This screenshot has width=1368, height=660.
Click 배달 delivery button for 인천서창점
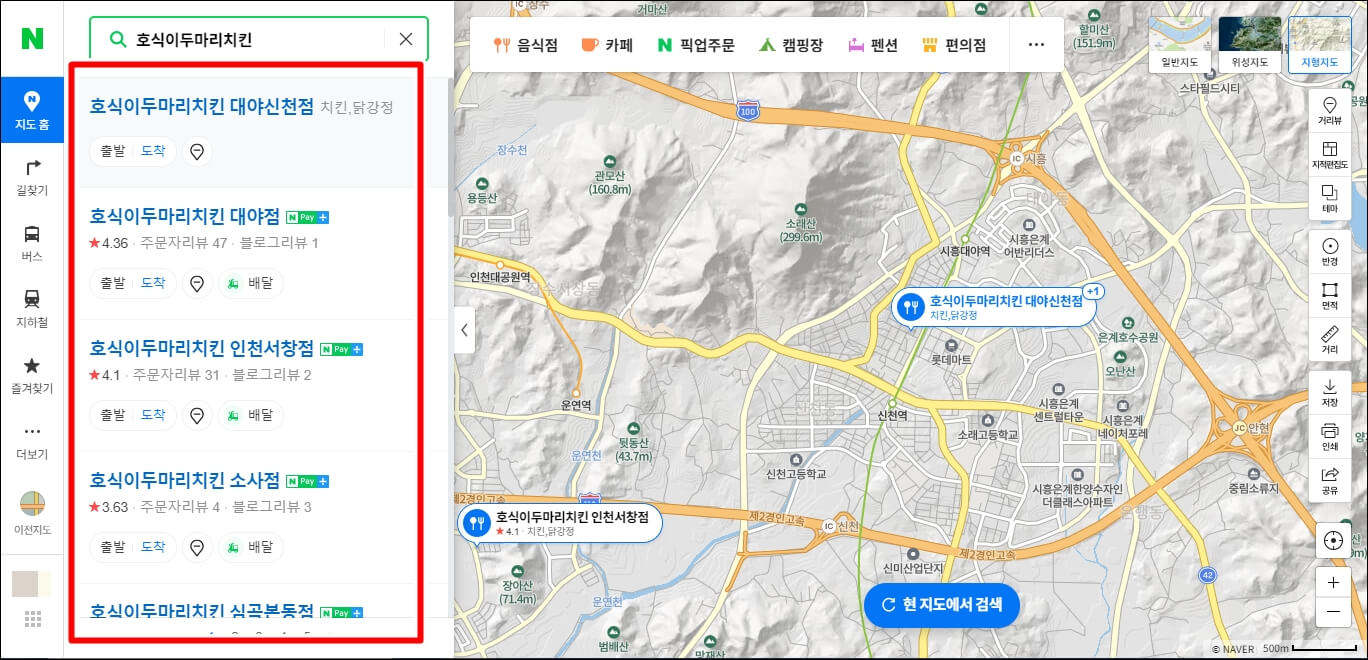[x=251, y=415]
